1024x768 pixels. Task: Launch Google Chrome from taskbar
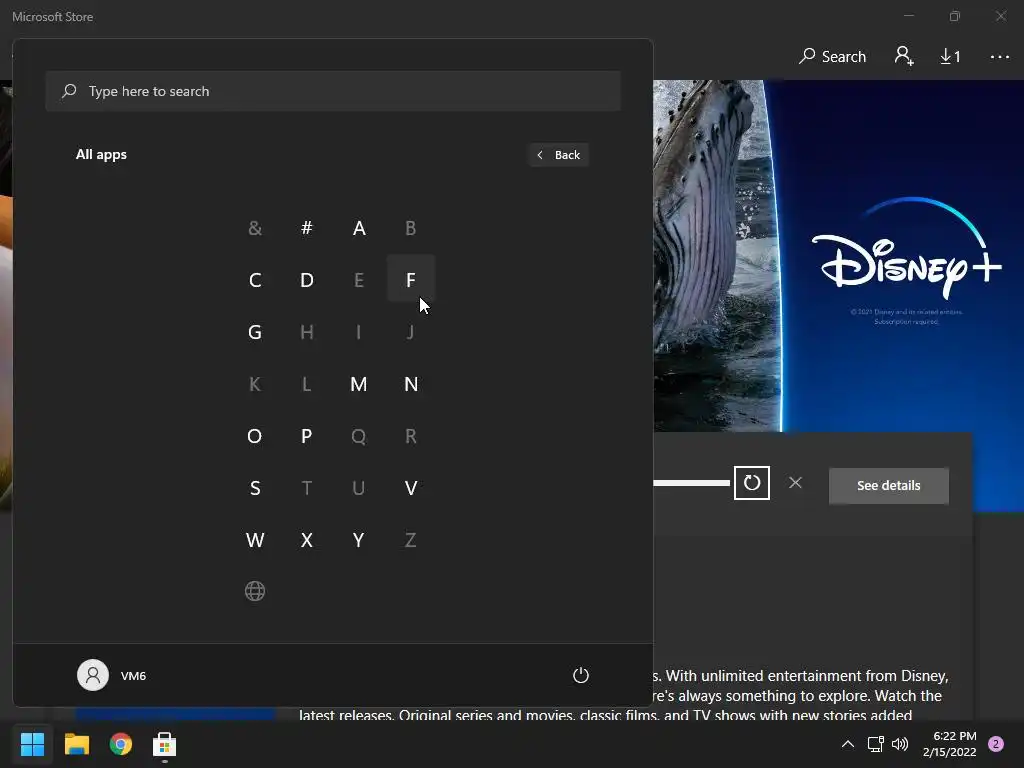(x=121, y=744)
